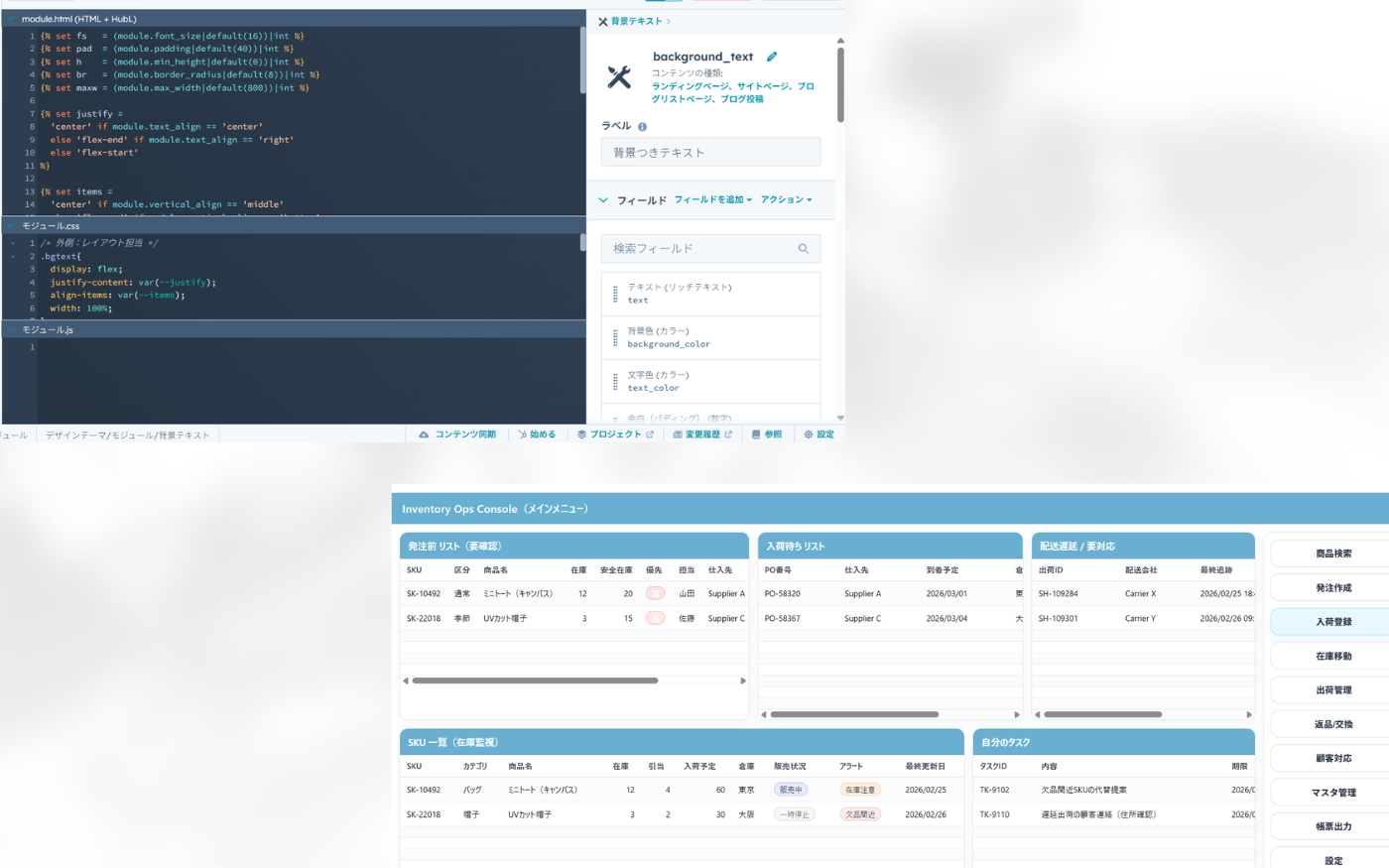
Task: Open 設定 via the gear icon
Action: [x=809, y=434]
